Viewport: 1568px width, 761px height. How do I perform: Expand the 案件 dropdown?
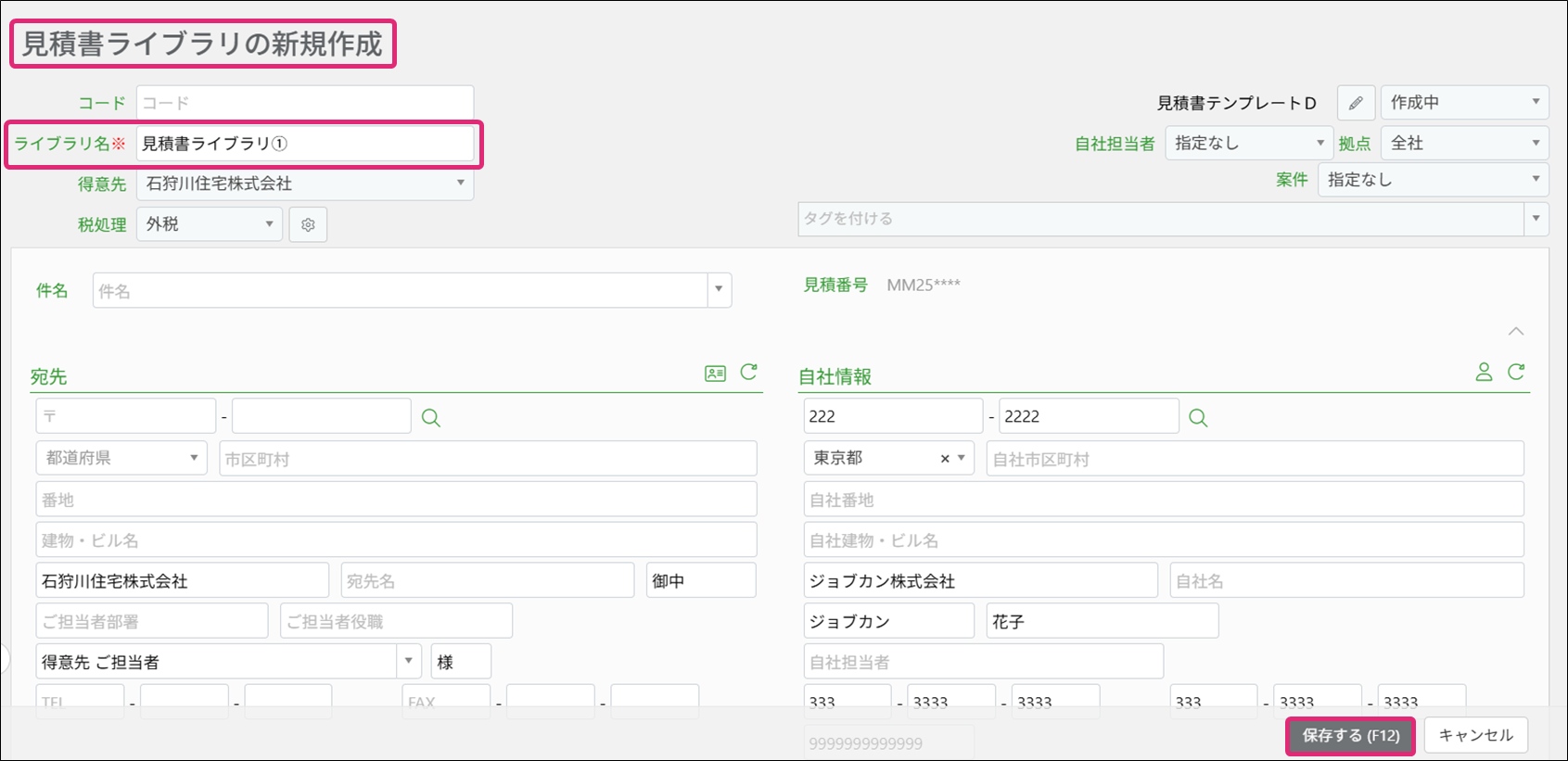point(1432,180)
